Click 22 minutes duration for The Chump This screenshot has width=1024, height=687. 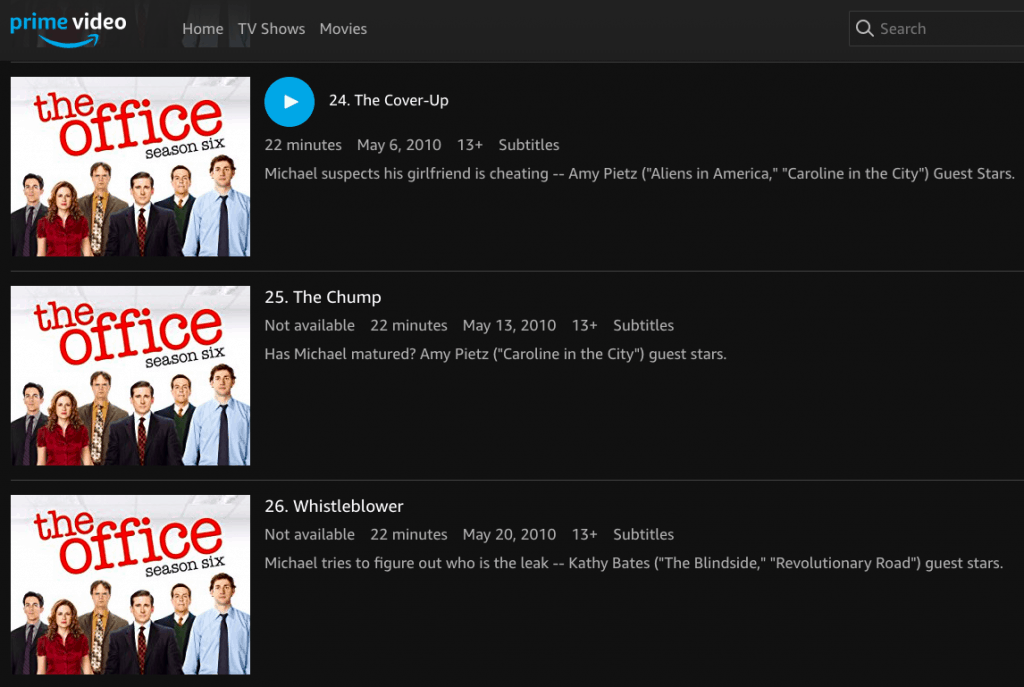tap(409, 325)
